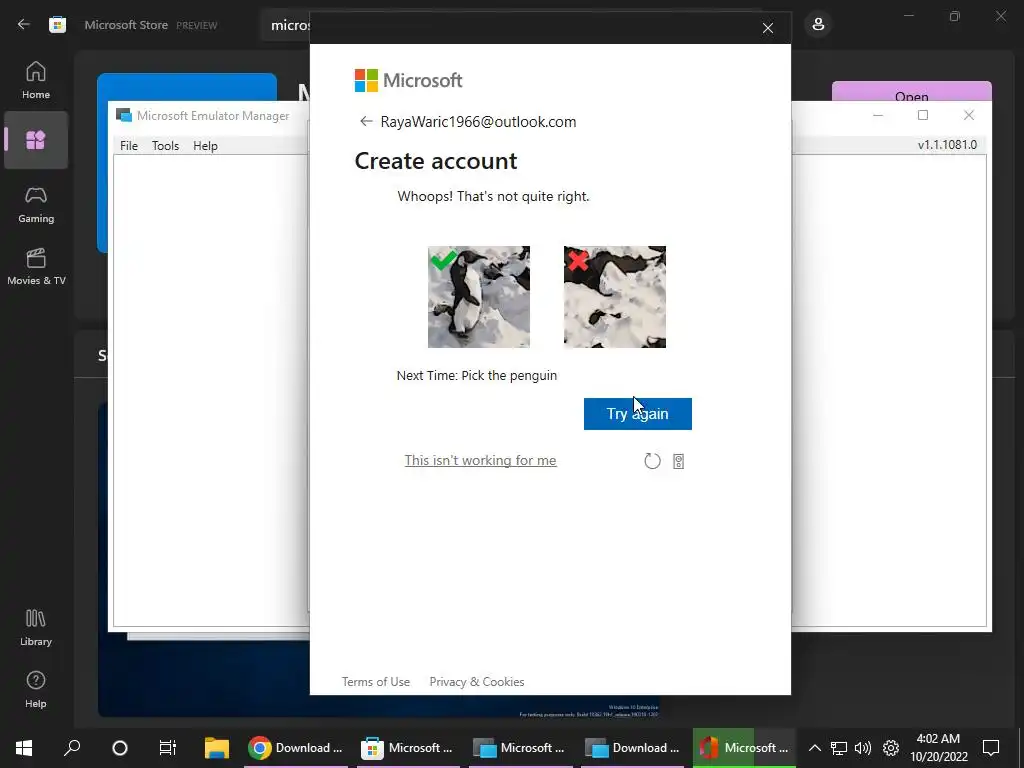The width and height of the screenshot is (1024, 768).
Task: Switch to Chrome Download taskbar item
Action: [x=297, y=748]
